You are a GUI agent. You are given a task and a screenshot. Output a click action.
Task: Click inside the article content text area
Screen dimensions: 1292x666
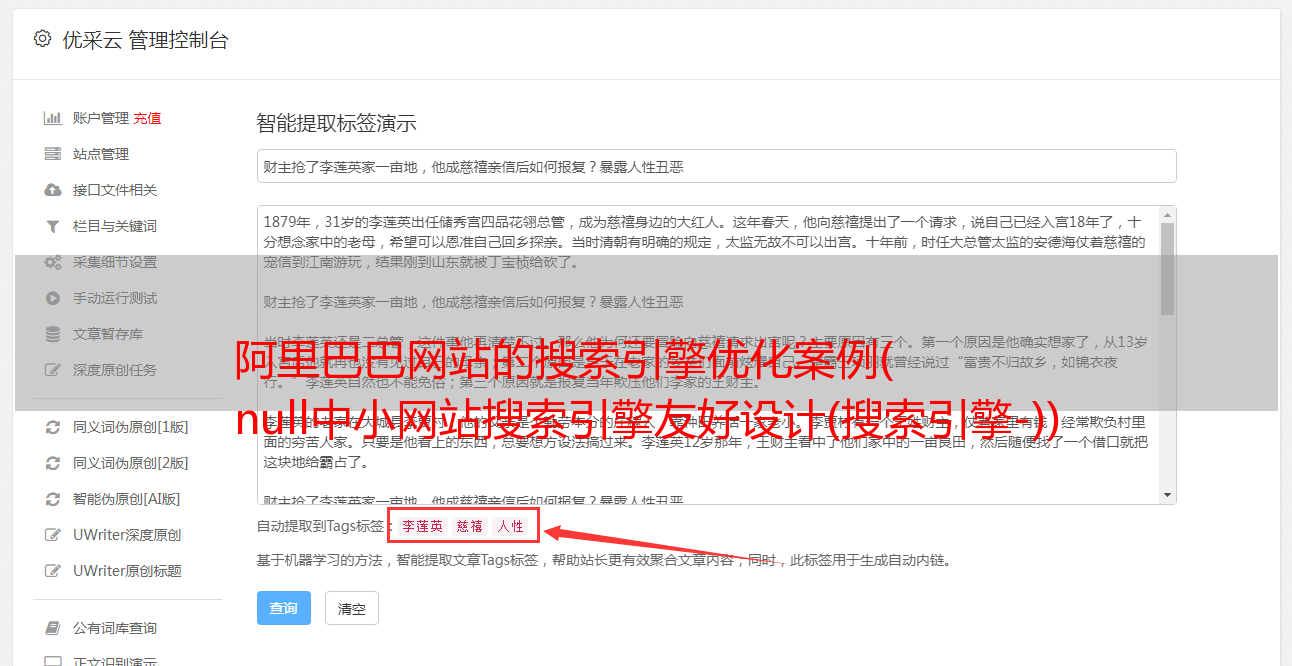click(x=707, y=355)
